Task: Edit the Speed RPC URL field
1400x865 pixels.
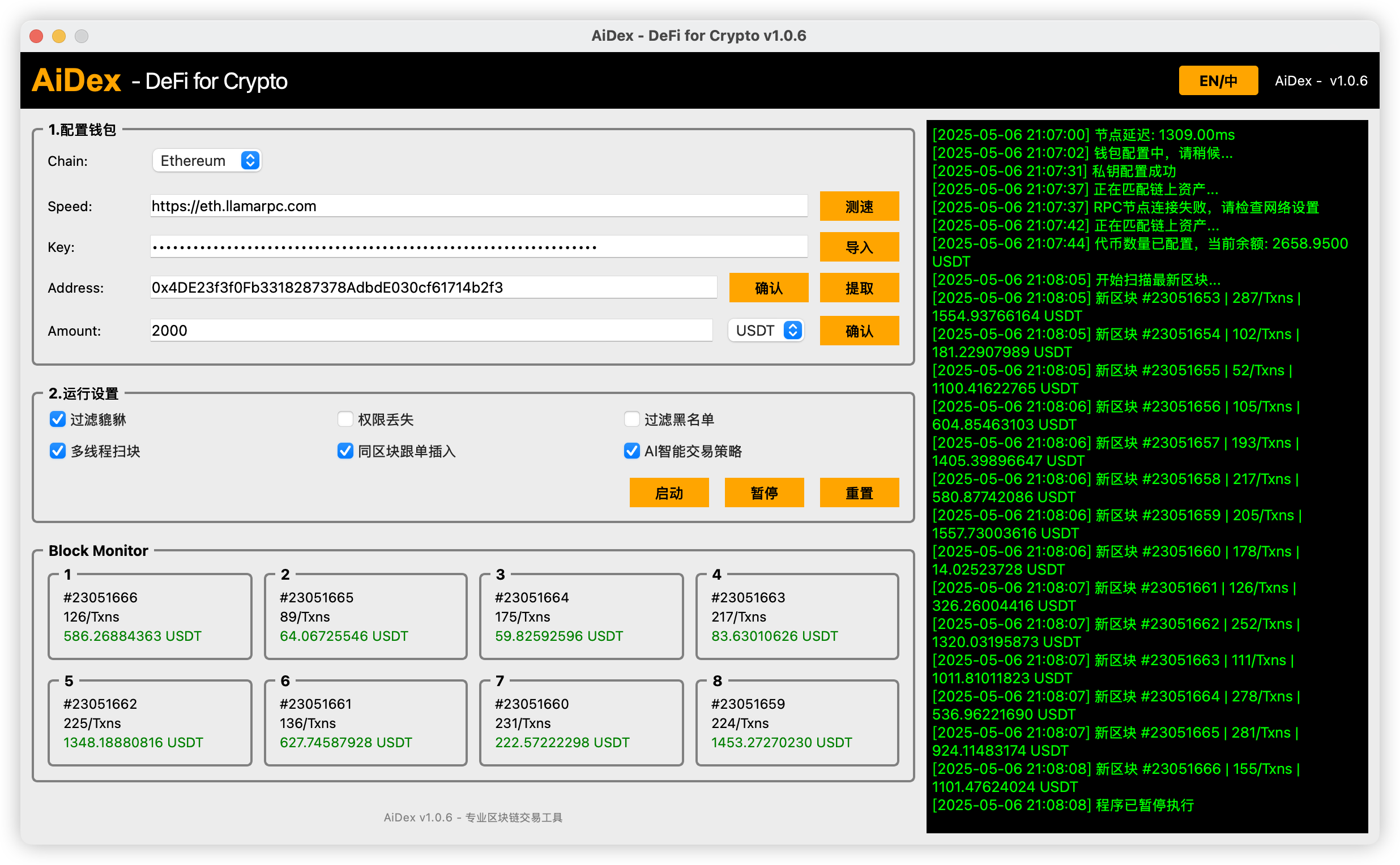Action: tap(478, 206)
